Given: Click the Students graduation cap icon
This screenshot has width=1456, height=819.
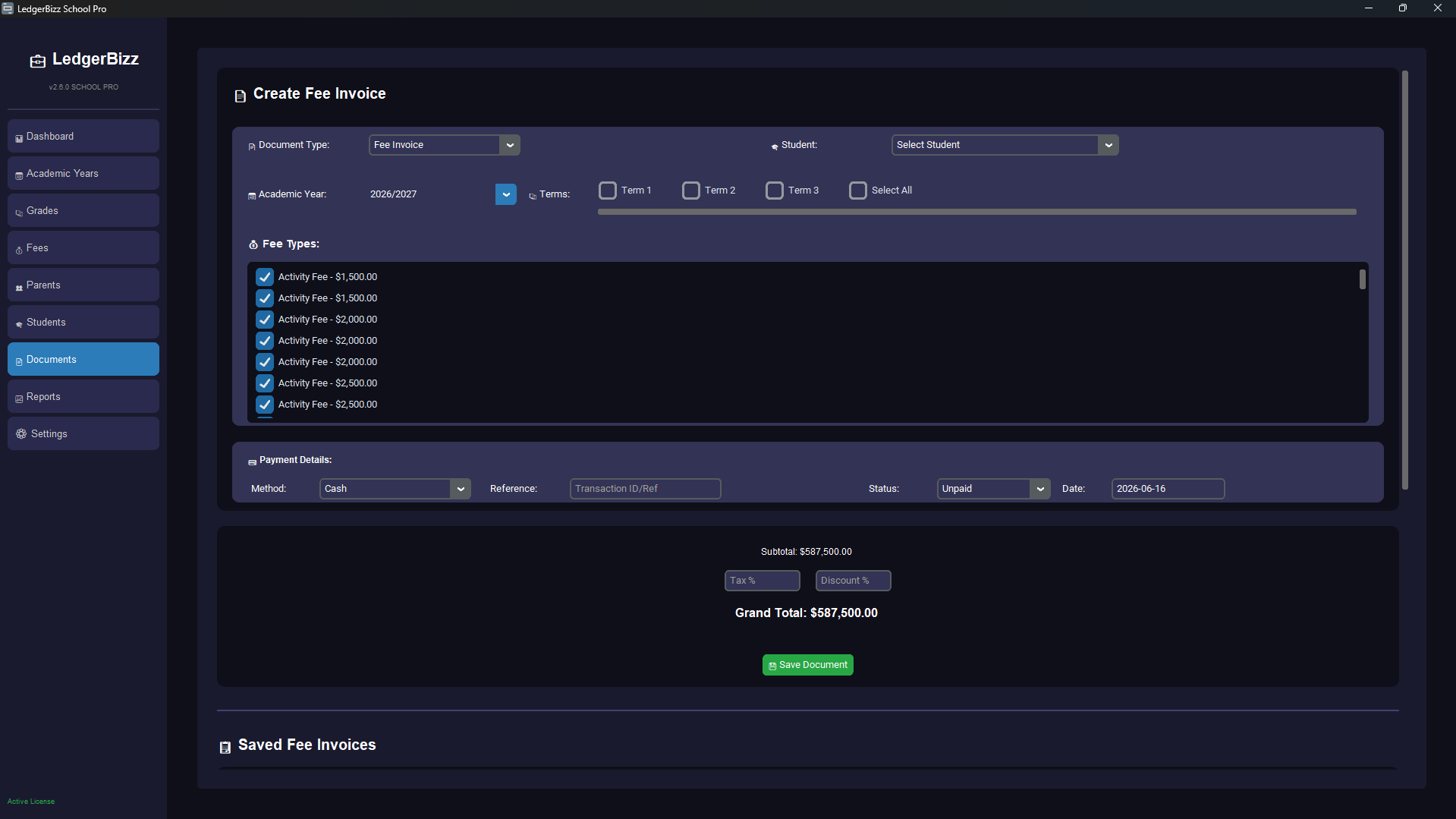Looking at the screenshot, I should click(19, 325).
